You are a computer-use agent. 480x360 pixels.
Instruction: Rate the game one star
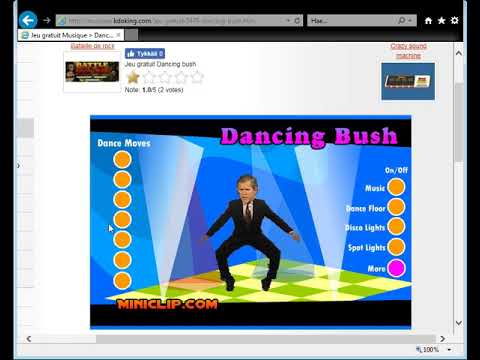coord(133,77)
